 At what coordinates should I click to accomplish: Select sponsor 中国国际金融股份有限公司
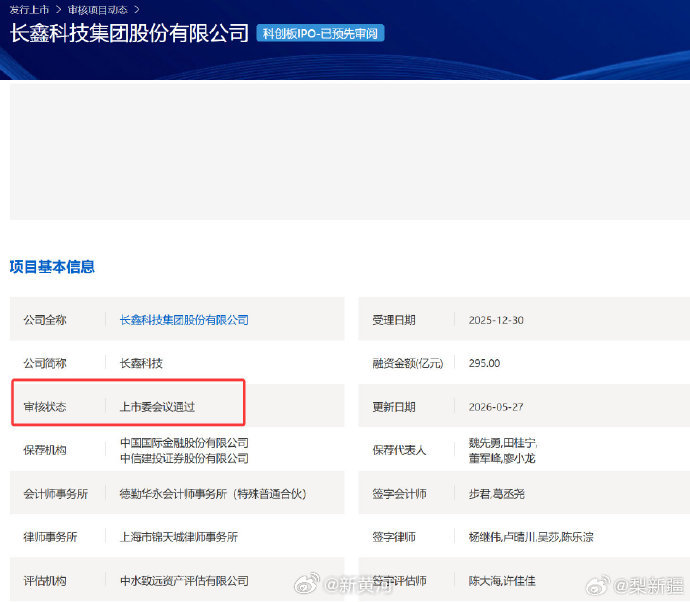(184, 443)
